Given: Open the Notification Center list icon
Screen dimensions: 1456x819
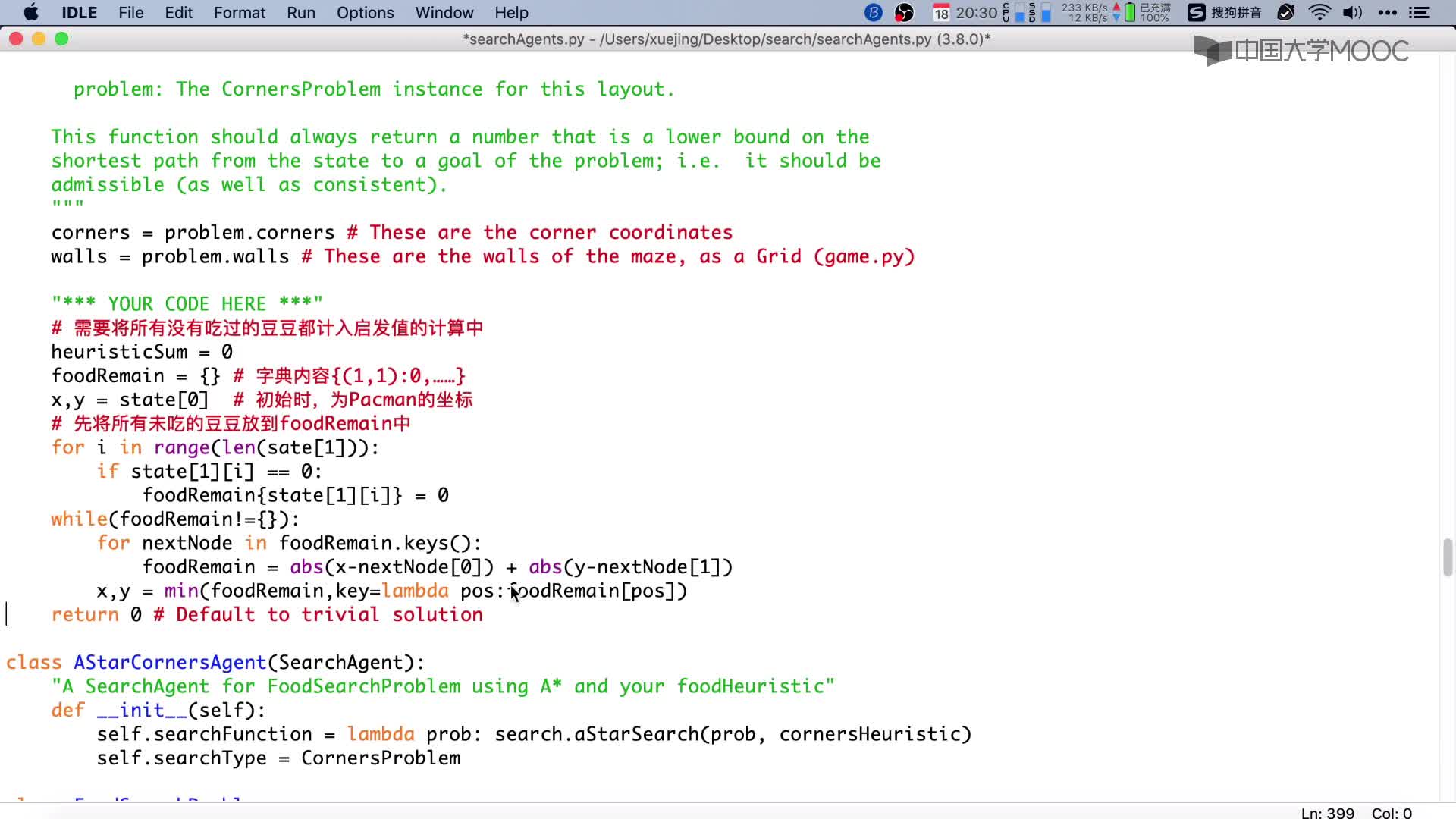Looking at the screenshot, I should (1420, 13).
